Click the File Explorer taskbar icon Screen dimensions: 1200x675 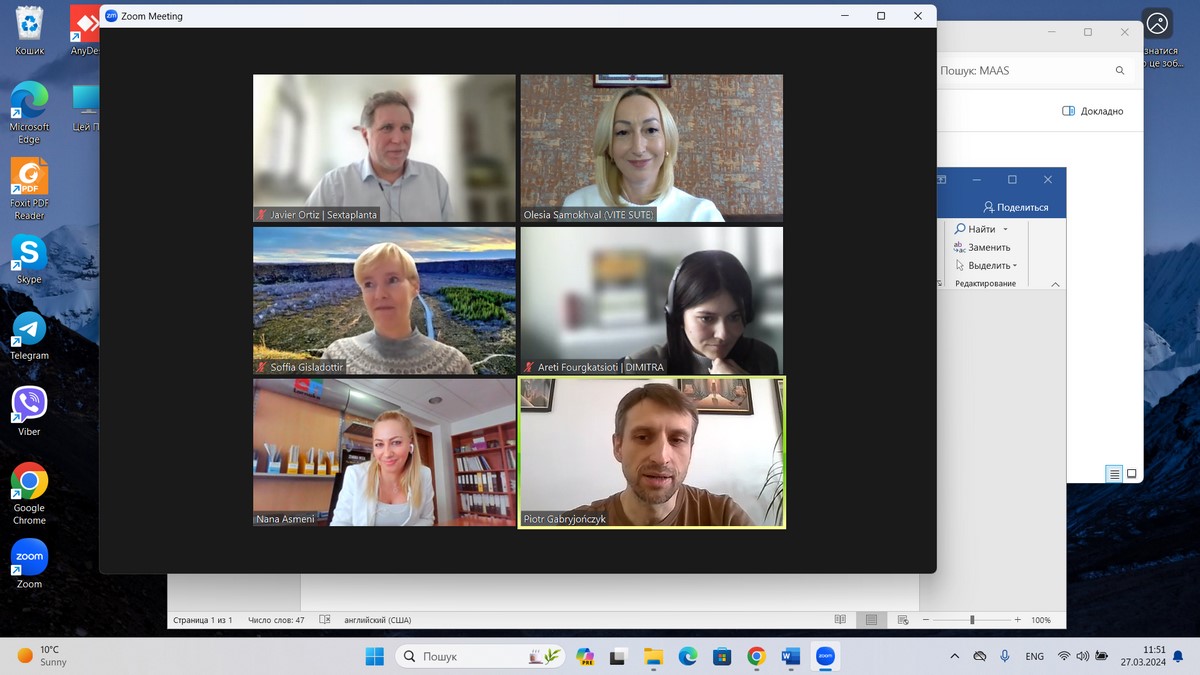[x=653, y=656]
